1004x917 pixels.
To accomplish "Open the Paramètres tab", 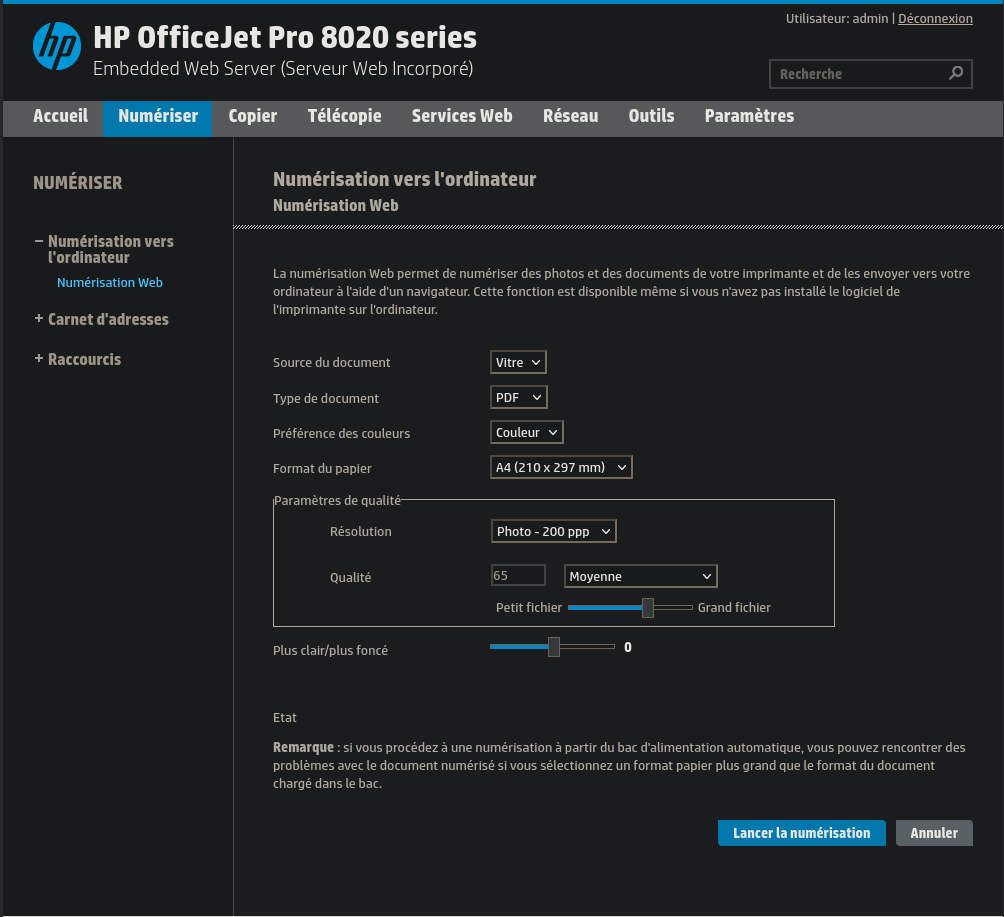I will [x=749, y=116].
